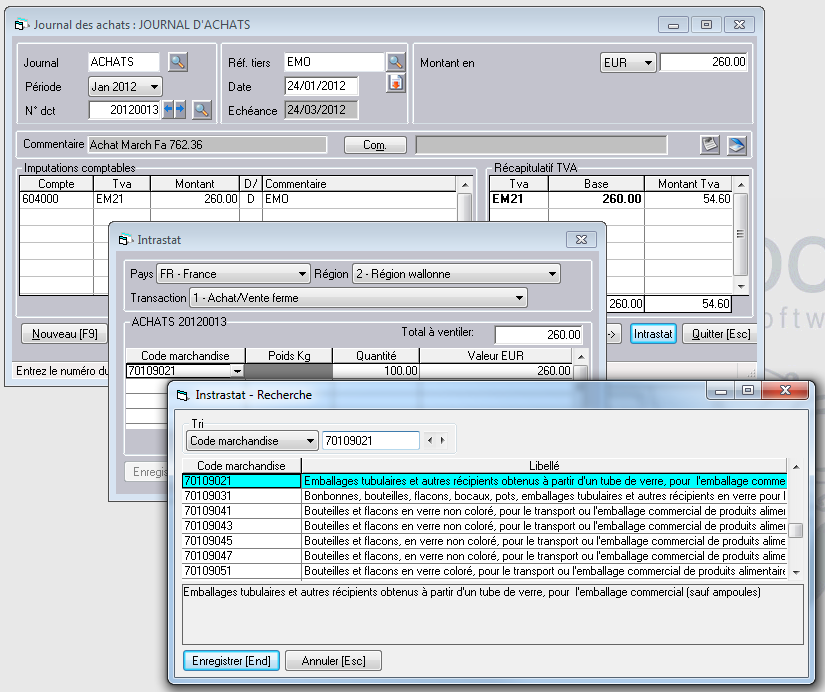Click the Total à ventiler field
The image size is (825, 692).
tap(539, 335)
